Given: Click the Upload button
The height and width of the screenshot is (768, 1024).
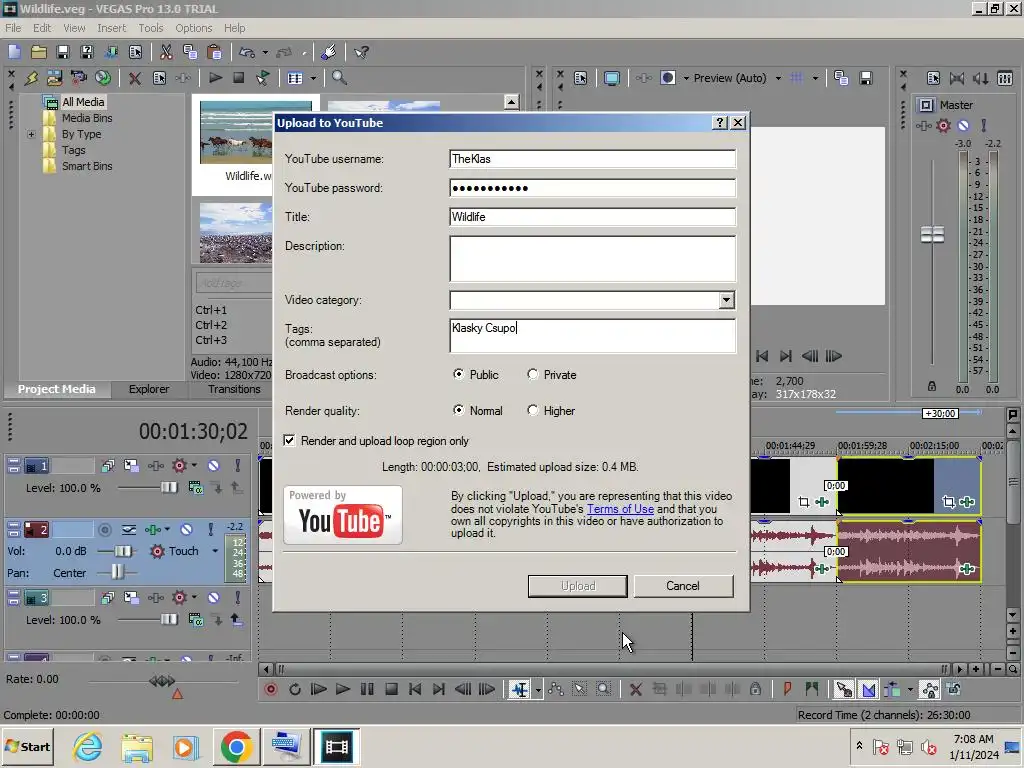Looking at the screenshot, I should pyautogui.click(x=578, y=586).
